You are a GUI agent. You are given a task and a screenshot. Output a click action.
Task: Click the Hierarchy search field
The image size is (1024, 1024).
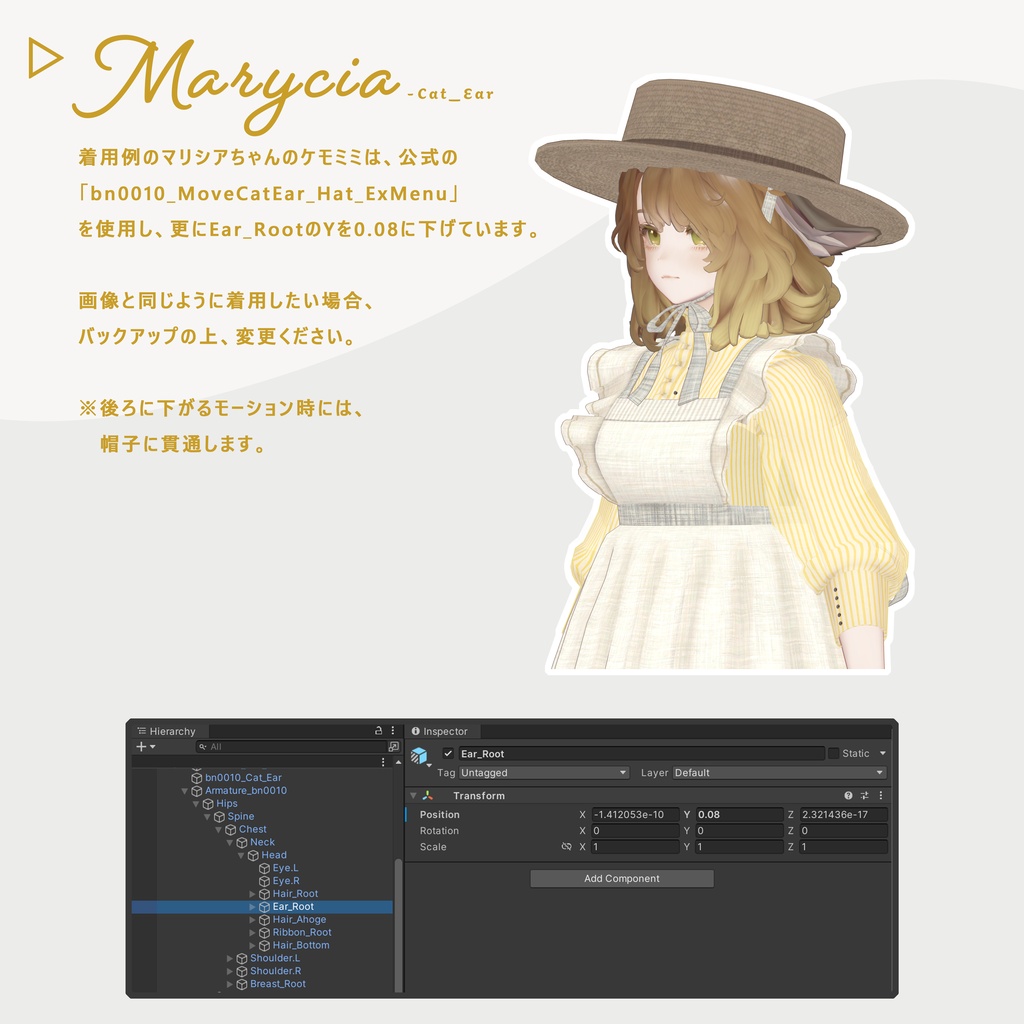pos(291,746)
